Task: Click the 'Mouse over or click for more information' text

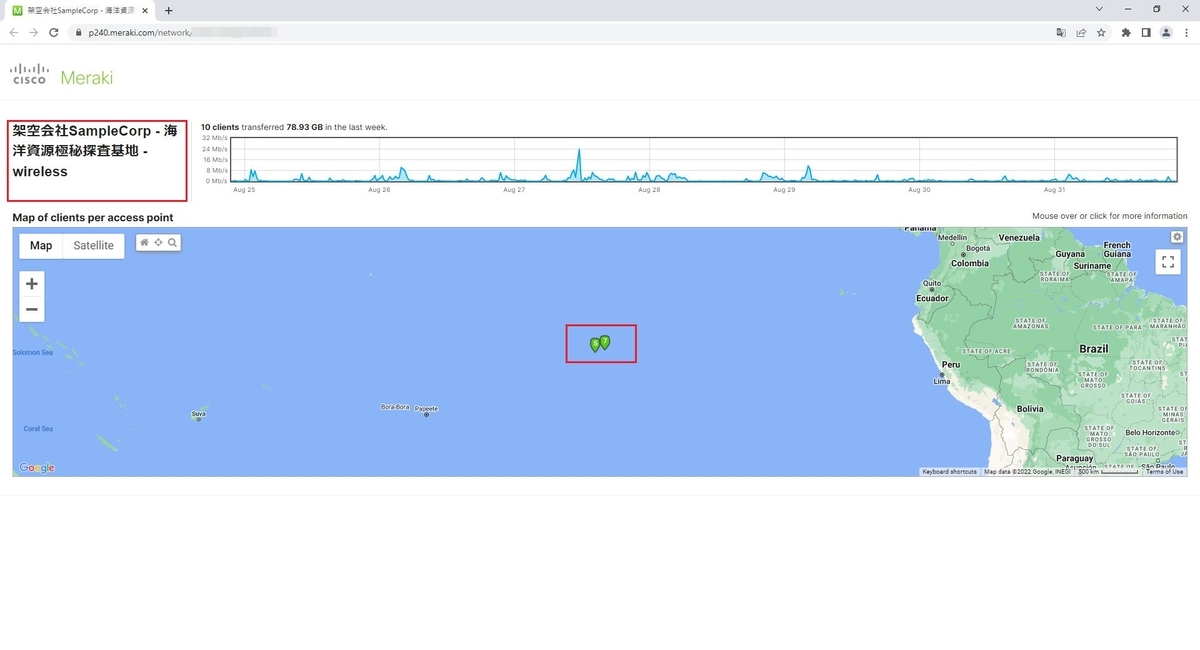Action: coord(1110,216)
